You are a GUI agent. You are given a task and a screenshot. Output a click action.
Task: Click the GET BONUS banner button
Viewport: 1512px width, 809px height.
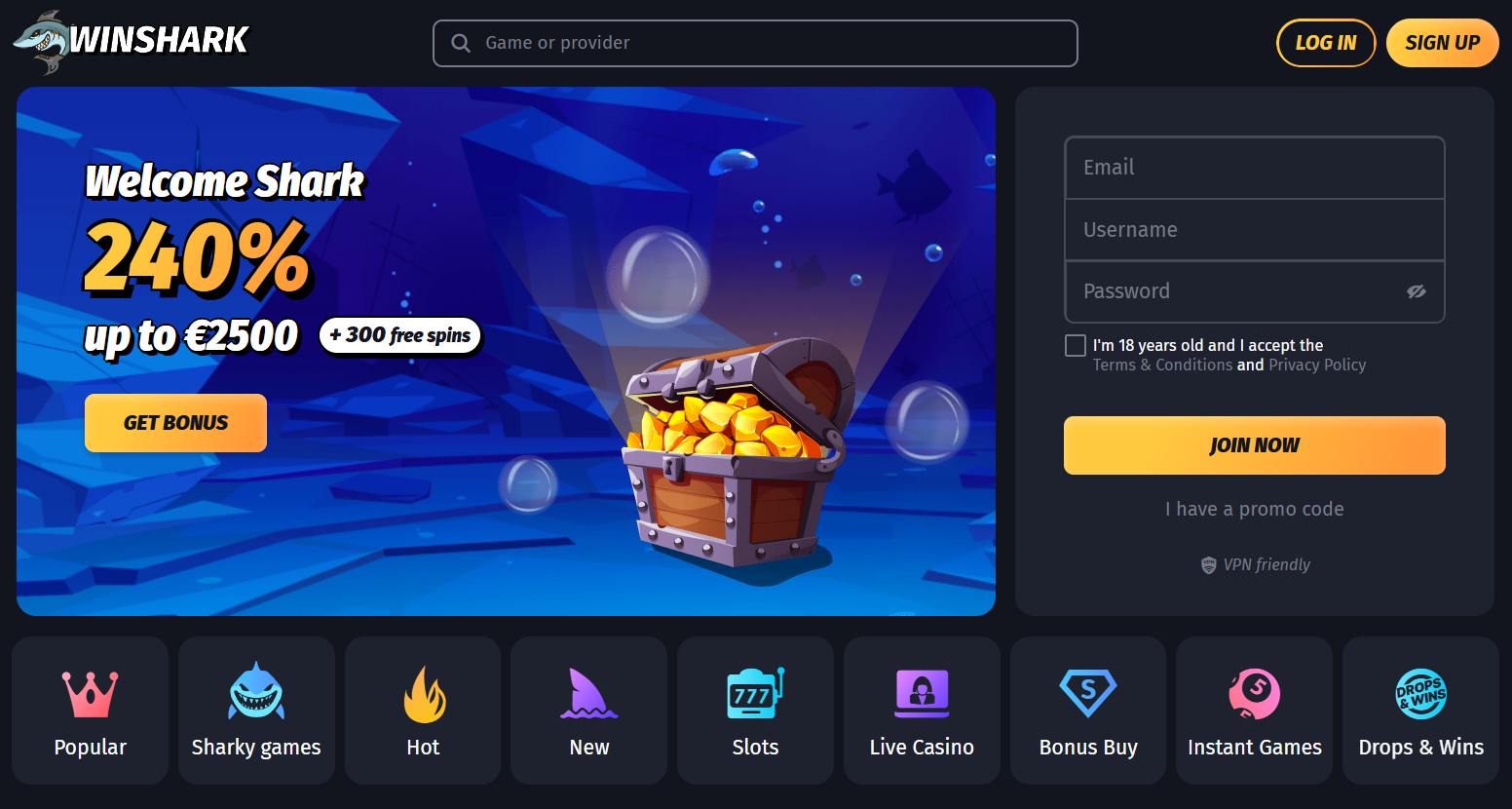pos(175,423)
